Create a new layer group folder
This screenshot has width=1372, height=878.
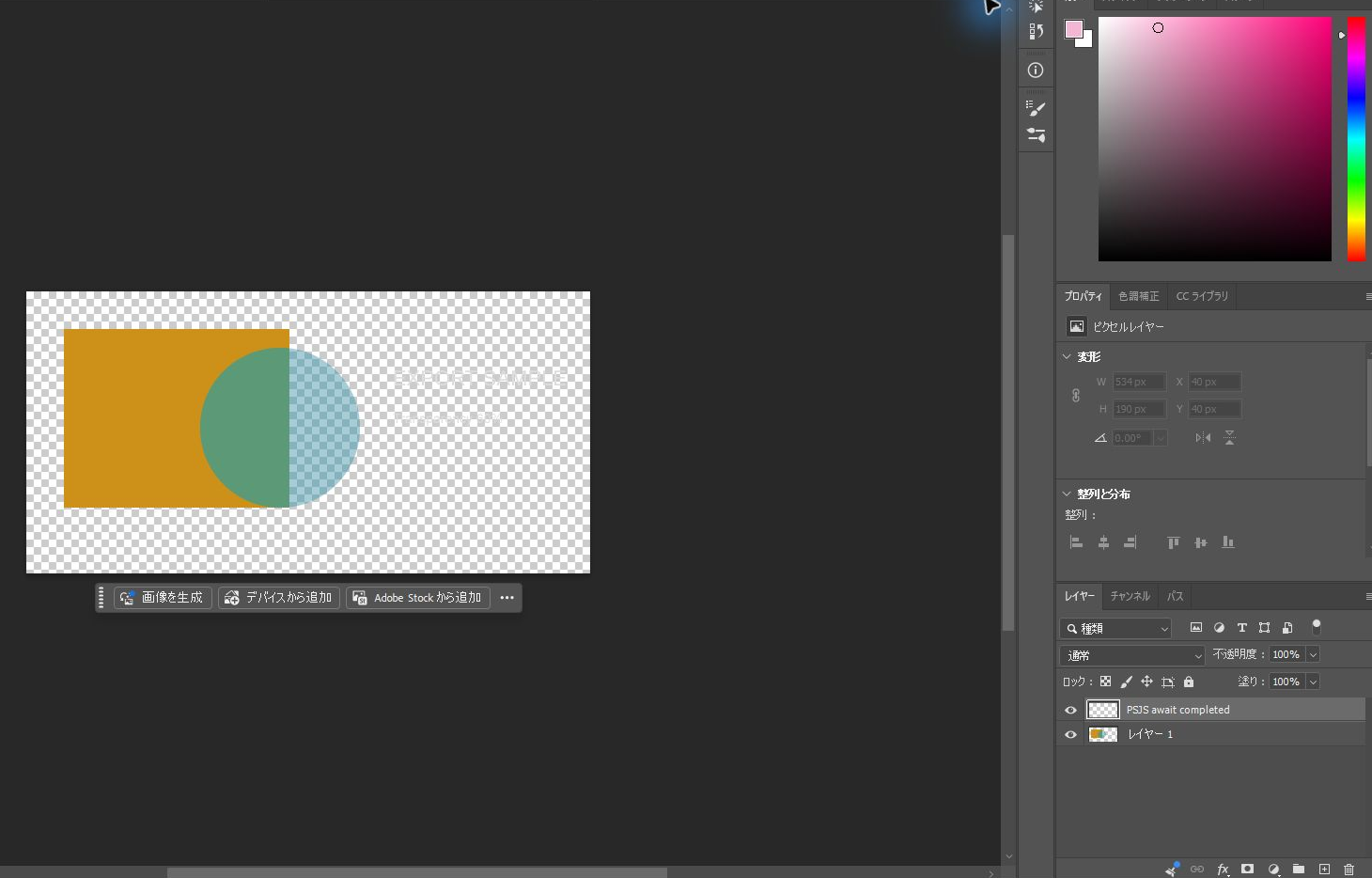point(1299,869)
